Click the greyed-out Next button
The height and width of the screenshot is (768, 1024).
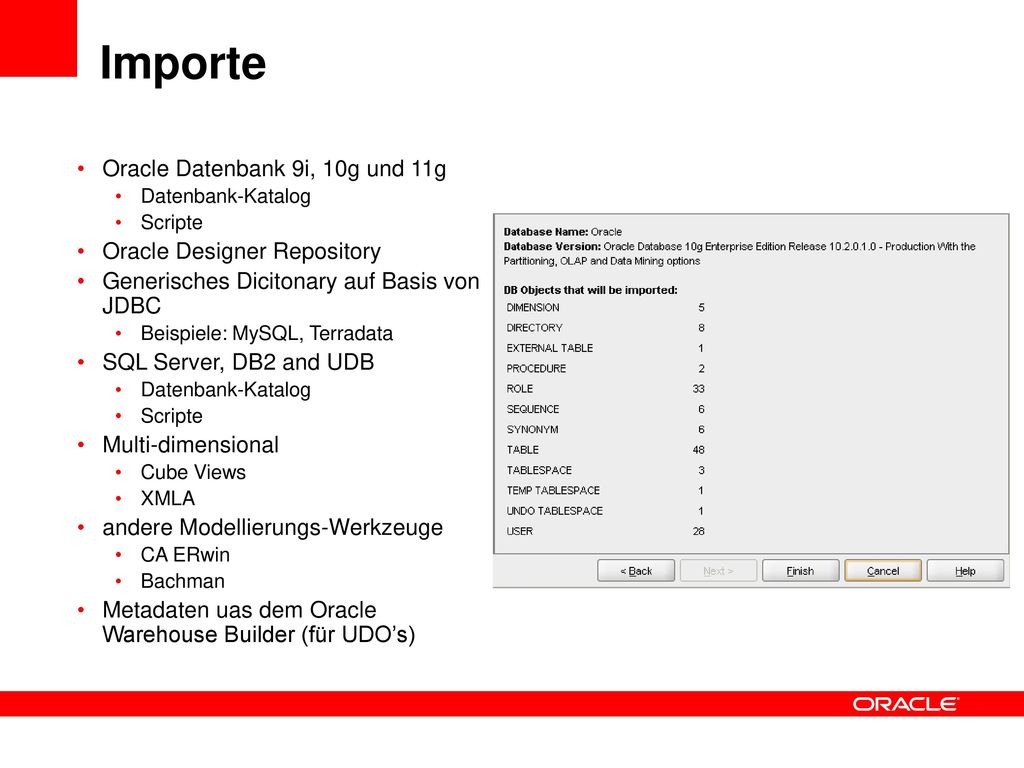coord(718,571)
